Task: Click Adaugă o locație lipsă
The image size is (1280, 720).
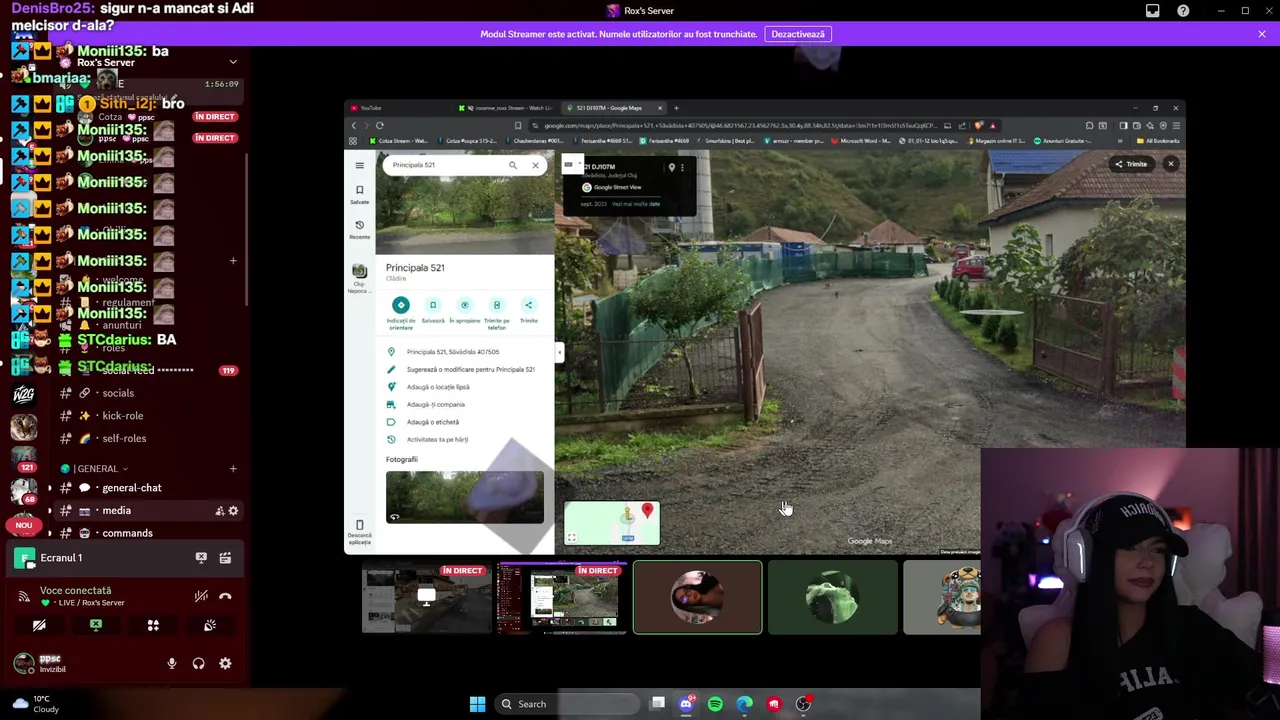Action: tap(438, 387)
